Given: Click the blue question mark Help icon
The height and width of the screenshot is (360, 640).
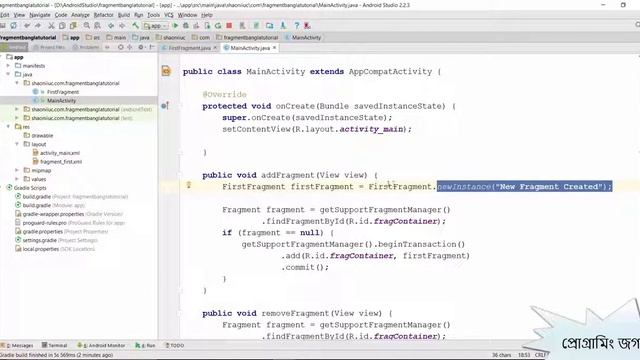Looking at the screenshot, I should pos(297,25).
